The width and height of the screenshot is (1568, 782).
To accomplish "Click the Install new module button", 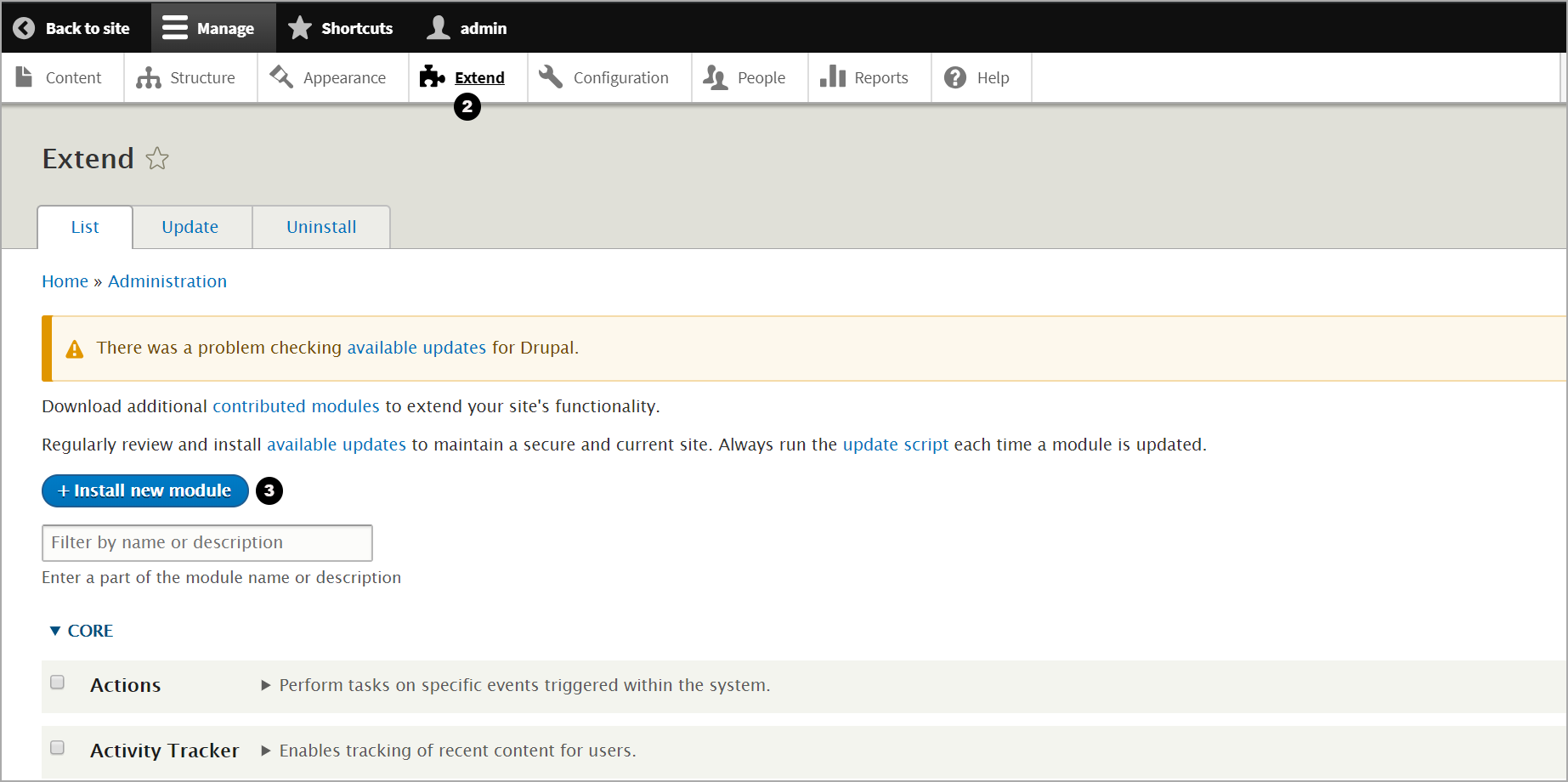I will click(145, 490).
